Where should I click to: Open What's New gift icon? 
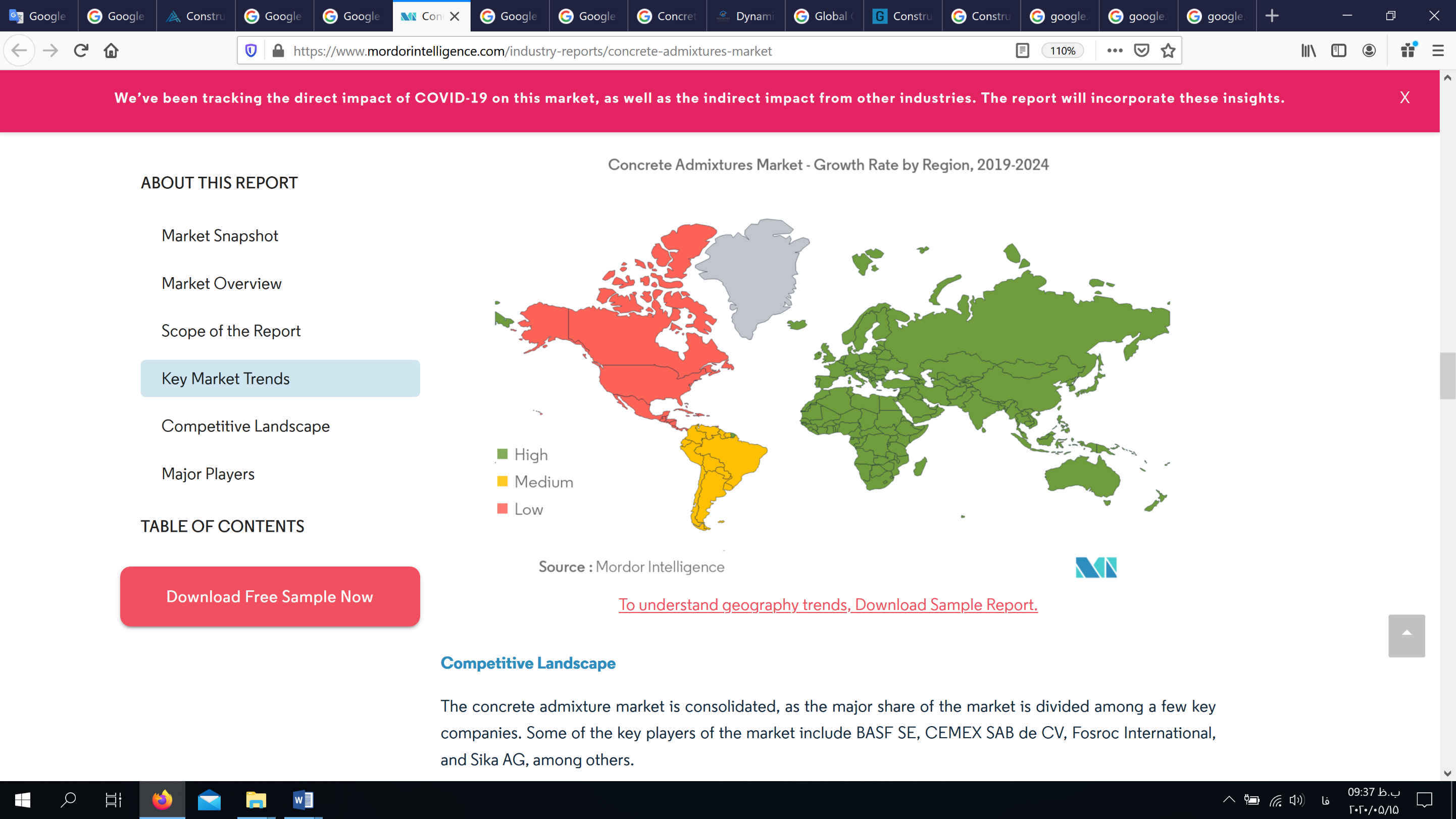[x=1408, y=51]
